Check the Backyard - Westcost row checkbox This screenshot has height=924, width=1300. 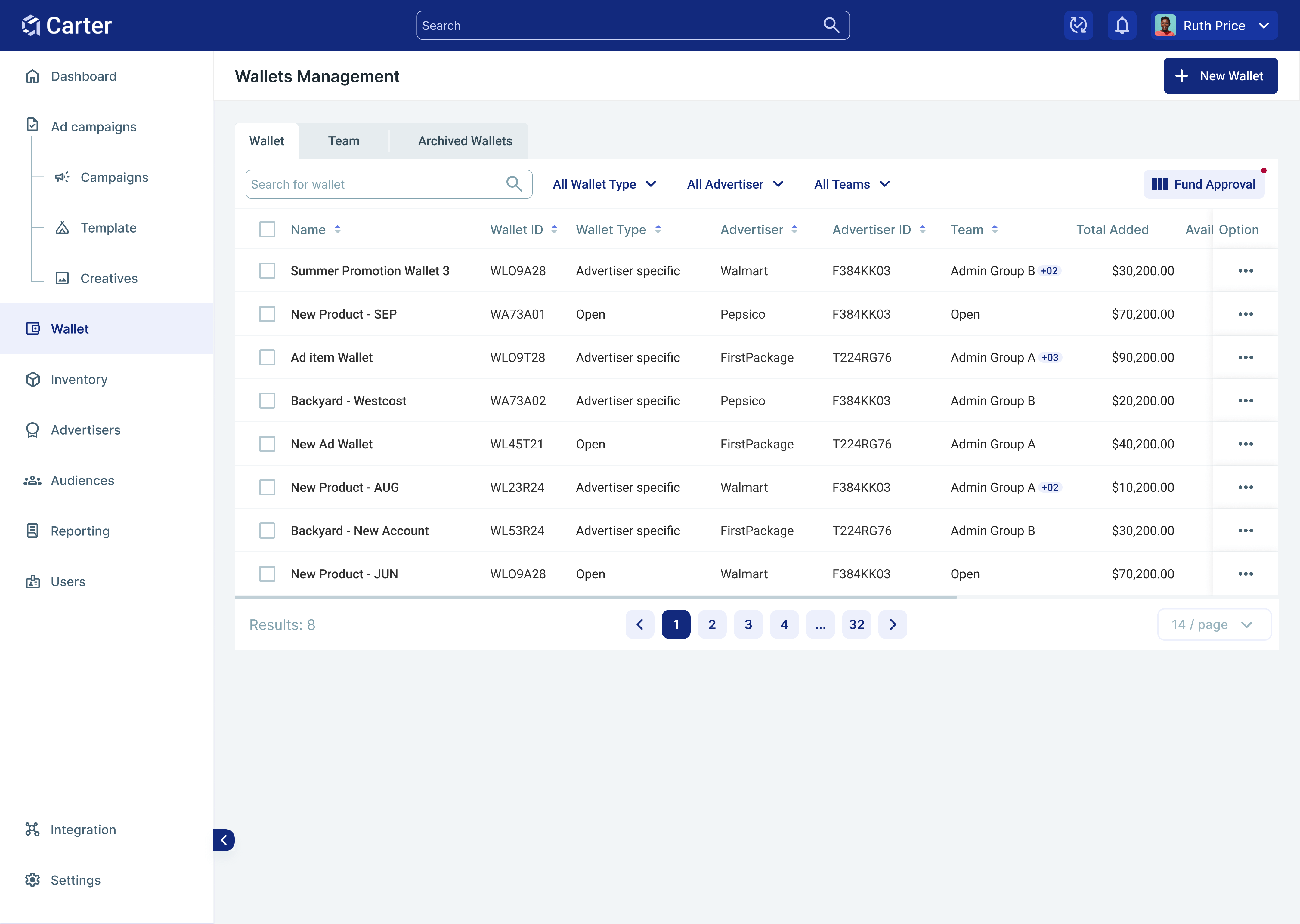267,401
